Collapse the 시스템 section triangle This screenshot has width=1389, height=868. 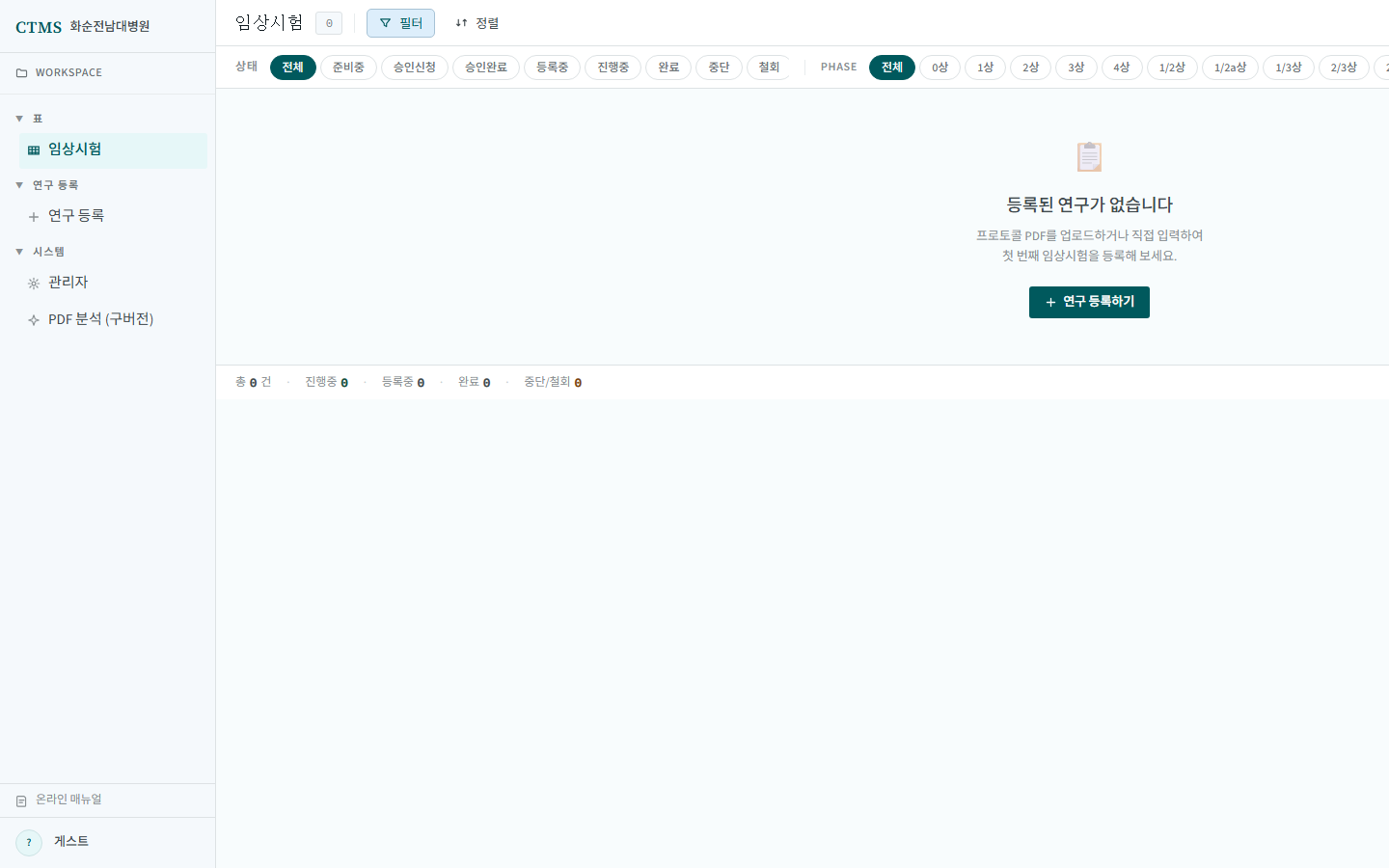pyautogui.click(x=19, y=252)
